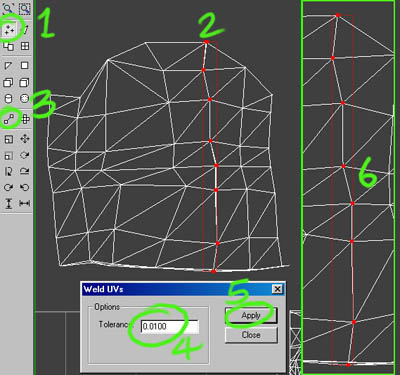Select the four-arrow move tool
Viewport: 400px width, 375px height.
(x=25, y=139)
